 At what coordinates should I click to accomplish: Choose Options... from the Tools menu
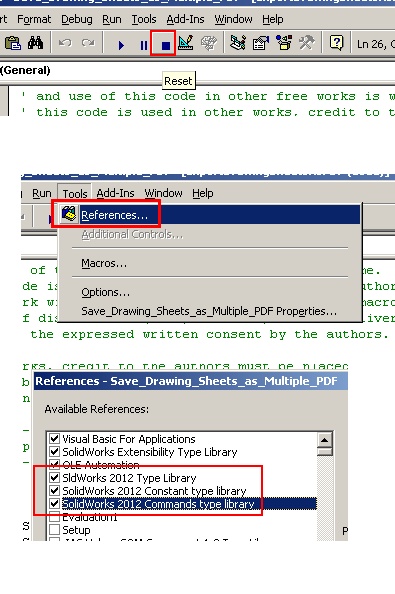[x=105, y=292]
